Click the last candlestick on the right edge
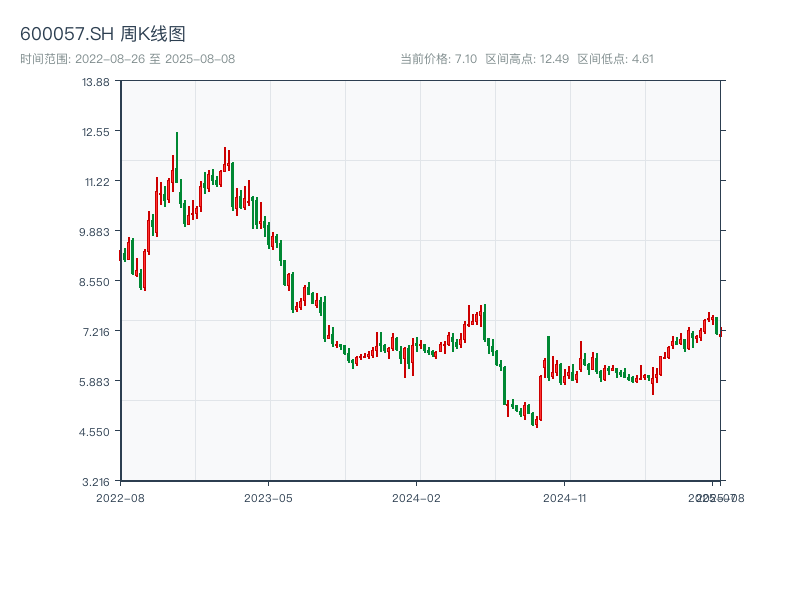 [x=720, y=331]
